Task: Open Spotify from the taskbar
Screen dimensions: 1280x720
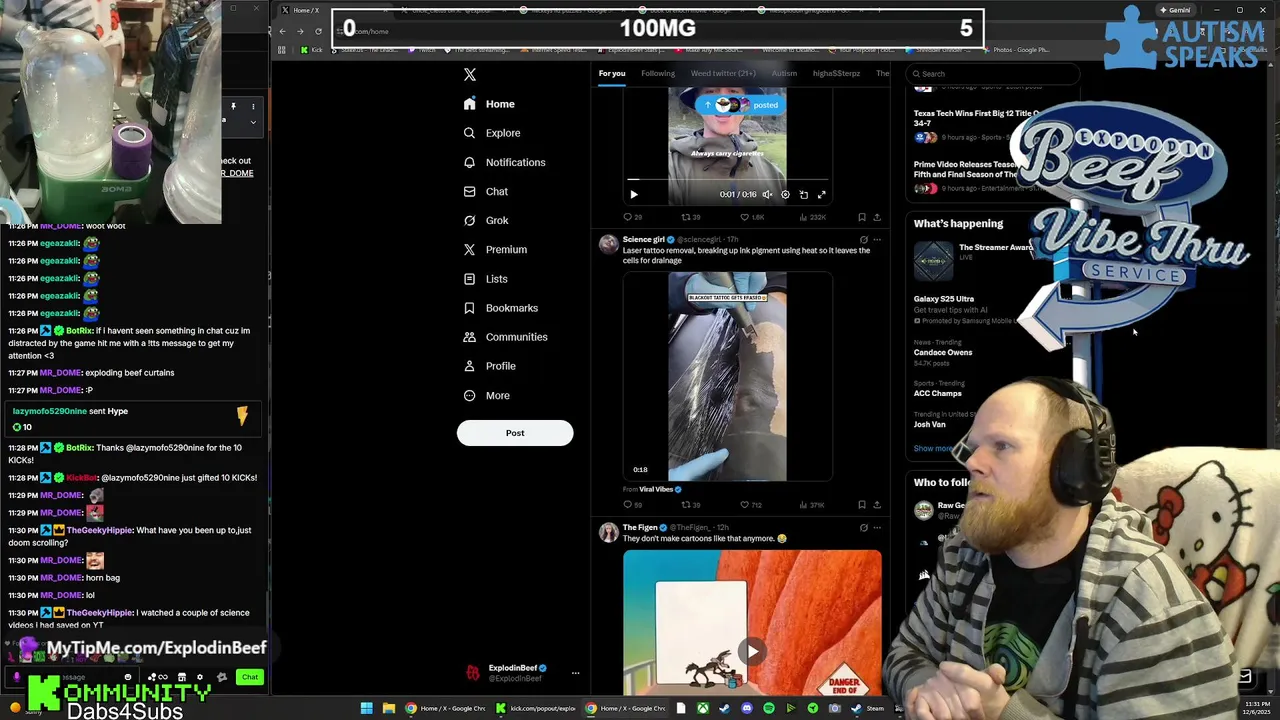Action: point(769,709)
